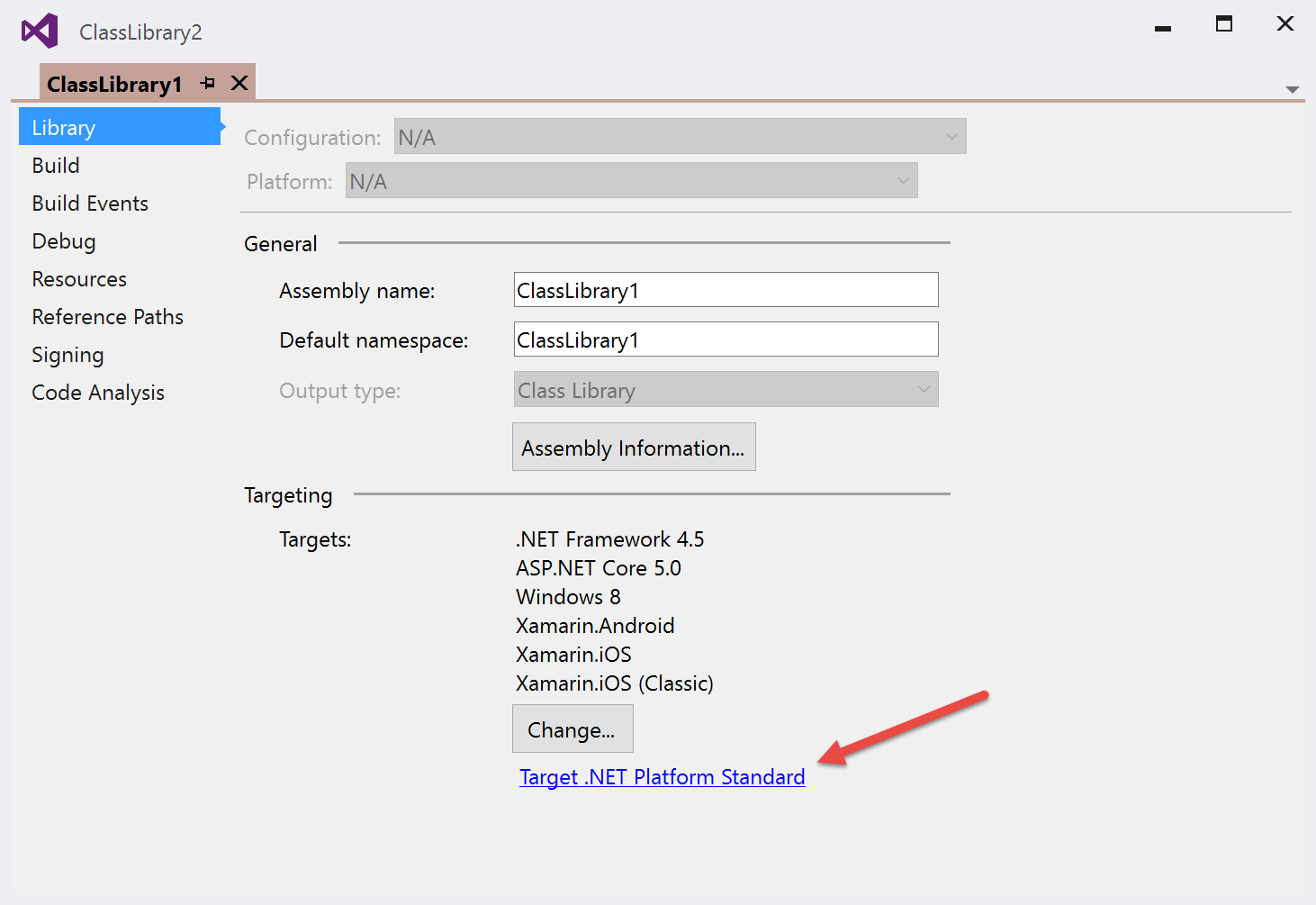1316x905 pixels.
Task: Show the Reference Paths page
Action: [x=107, y=317]
